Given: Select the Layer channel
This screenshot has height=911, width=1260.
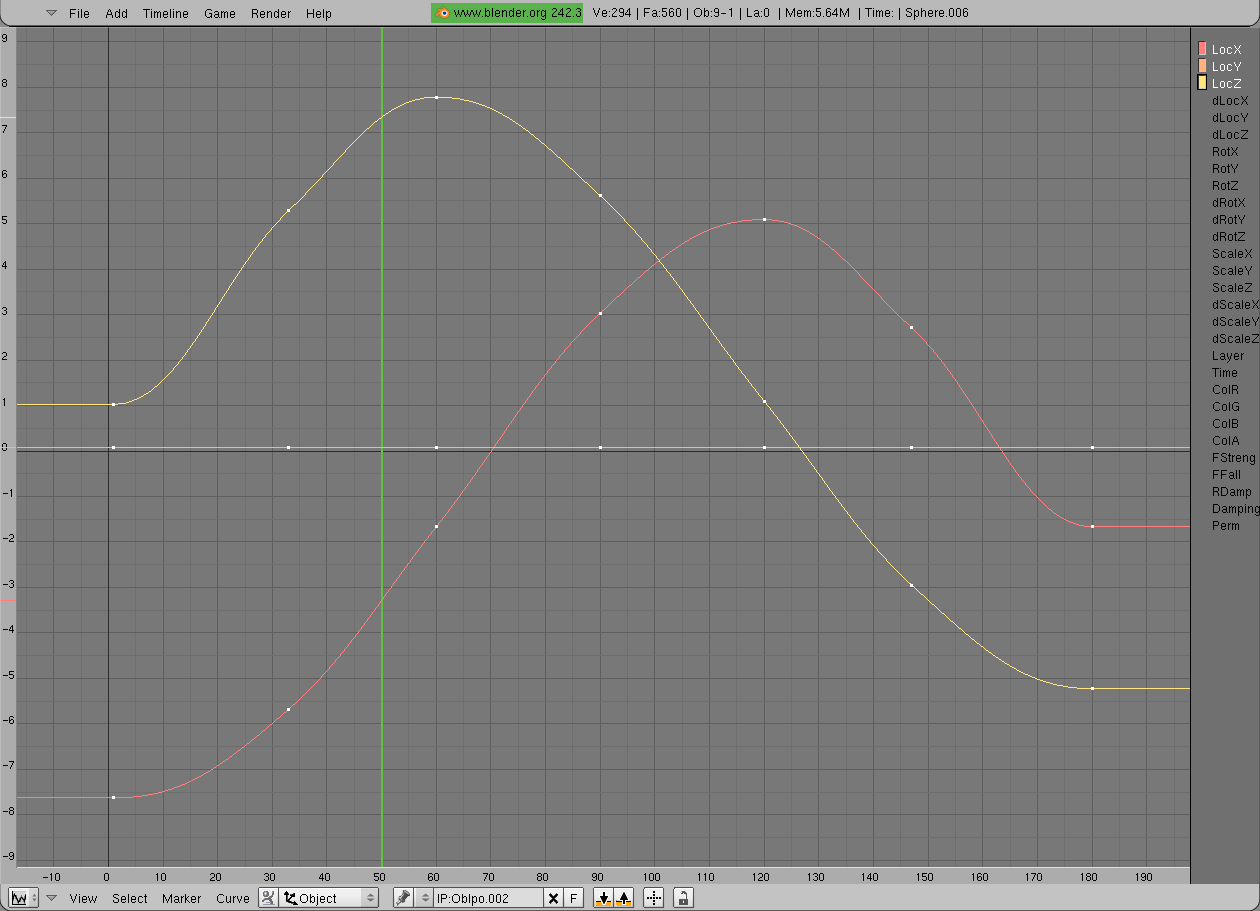Looking at the screenshot, I should (x=1228, y=355).
